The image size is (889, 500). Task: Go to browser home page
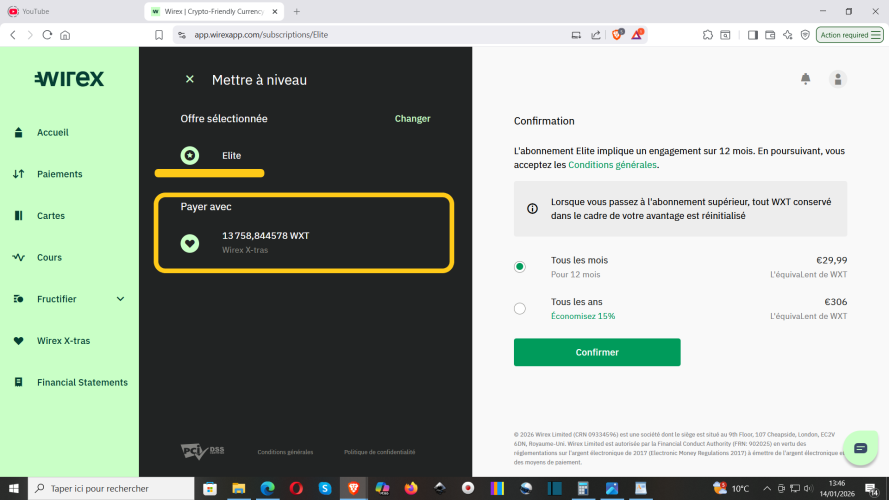pyautogui.click(x=65, y=35)
